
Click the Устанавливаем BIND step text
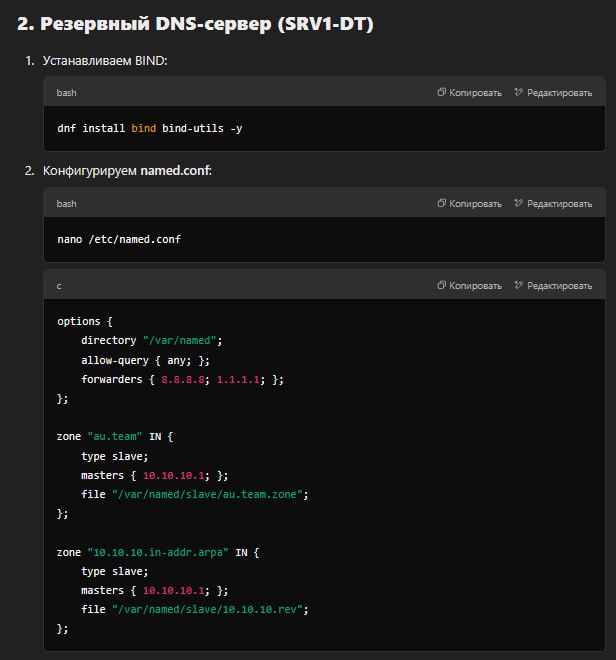[105, 60]
